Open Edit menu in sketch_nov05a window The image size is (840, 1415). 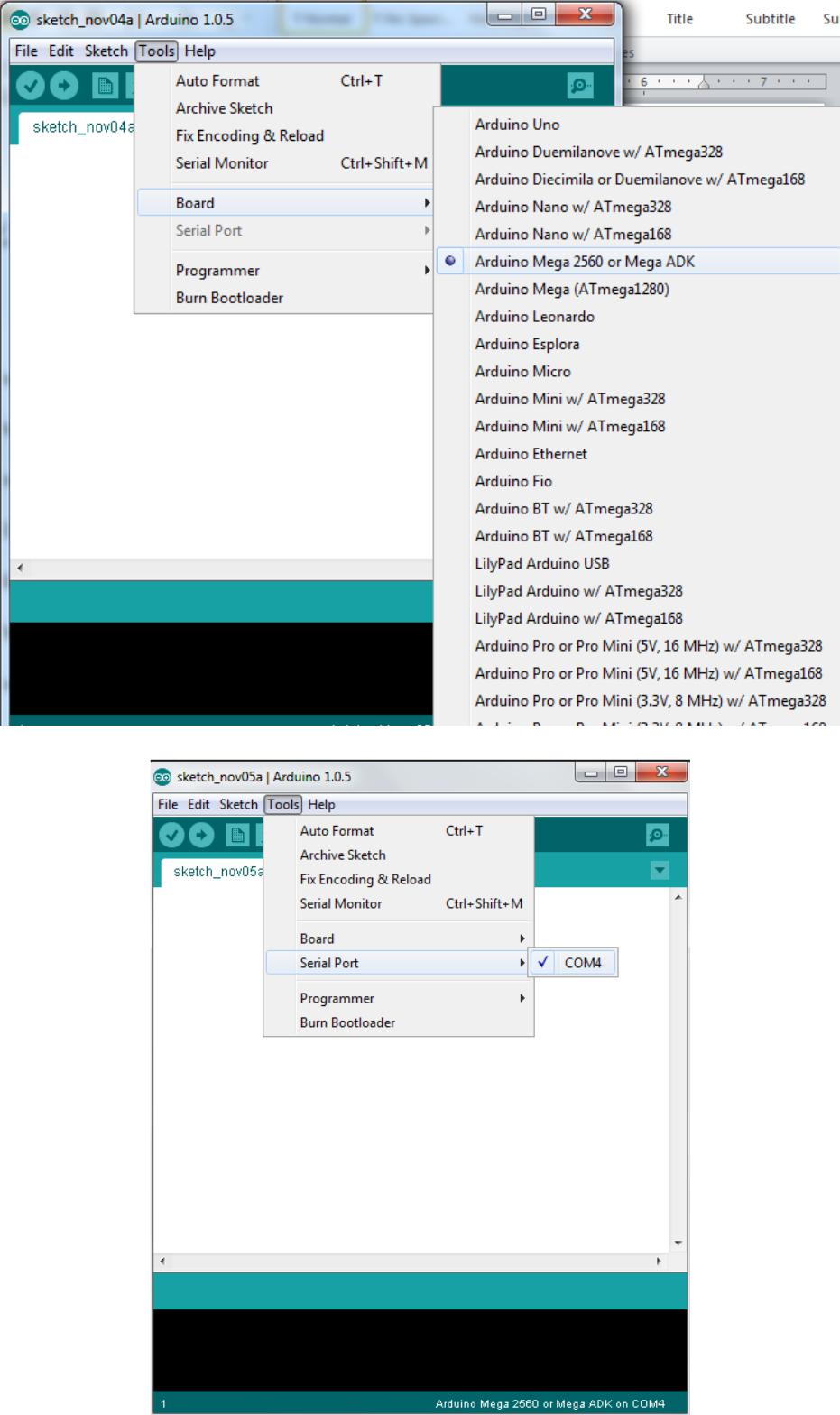tap(198, 804)
